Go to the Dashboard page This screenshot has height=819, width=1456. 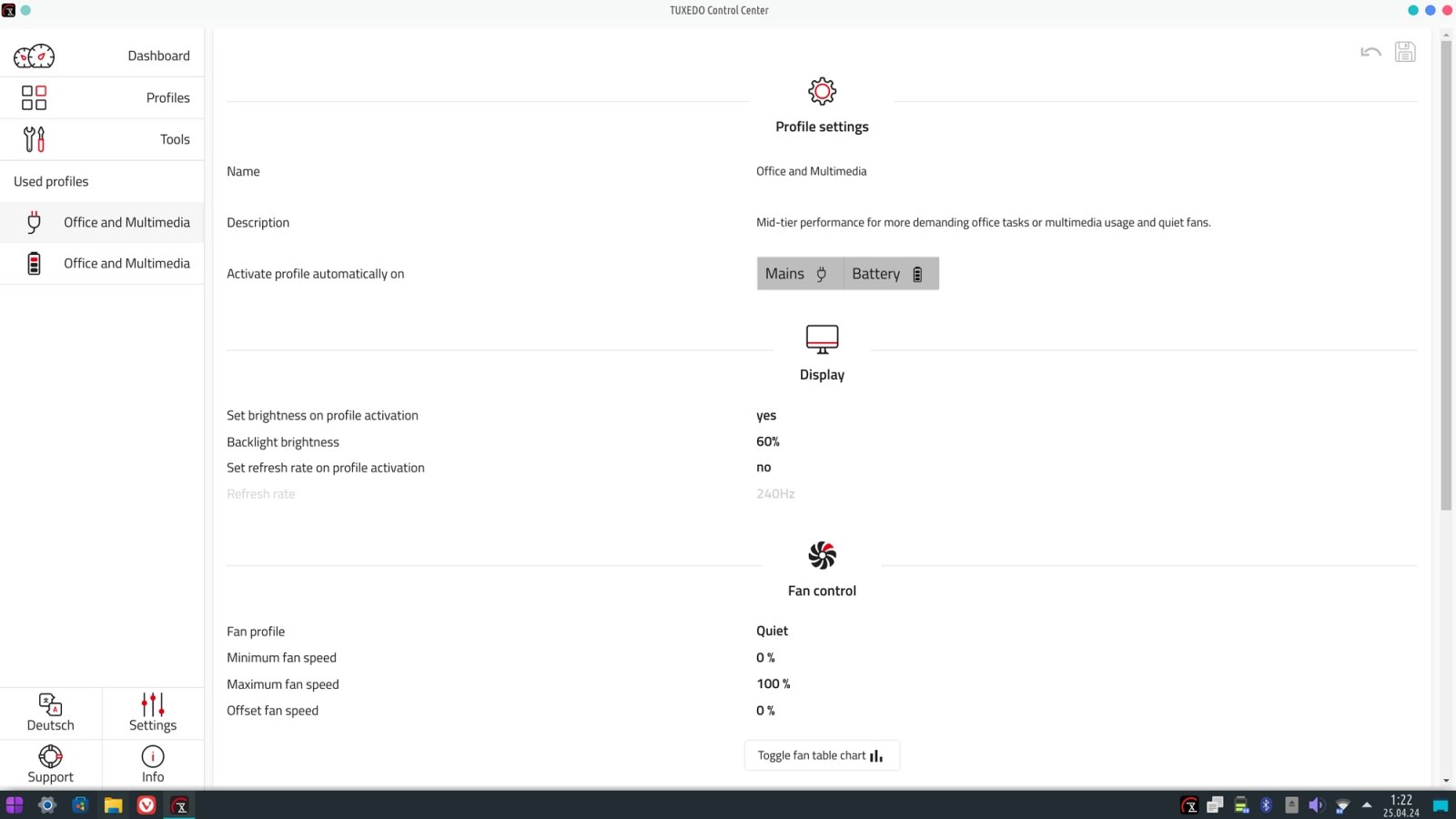[x=102, y=56]
